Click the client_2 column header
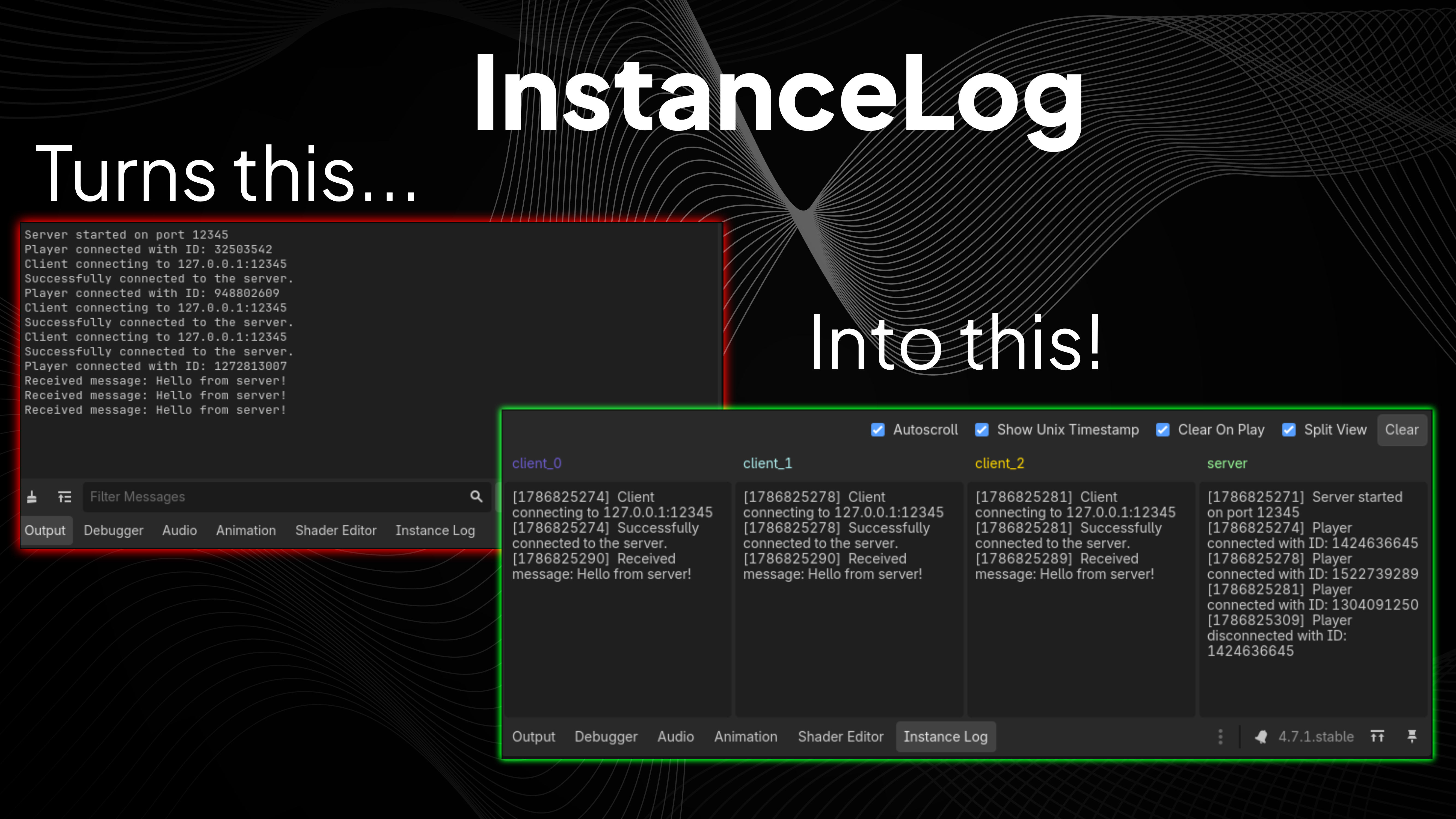The image size is (1456, 819). coord(999,464)
